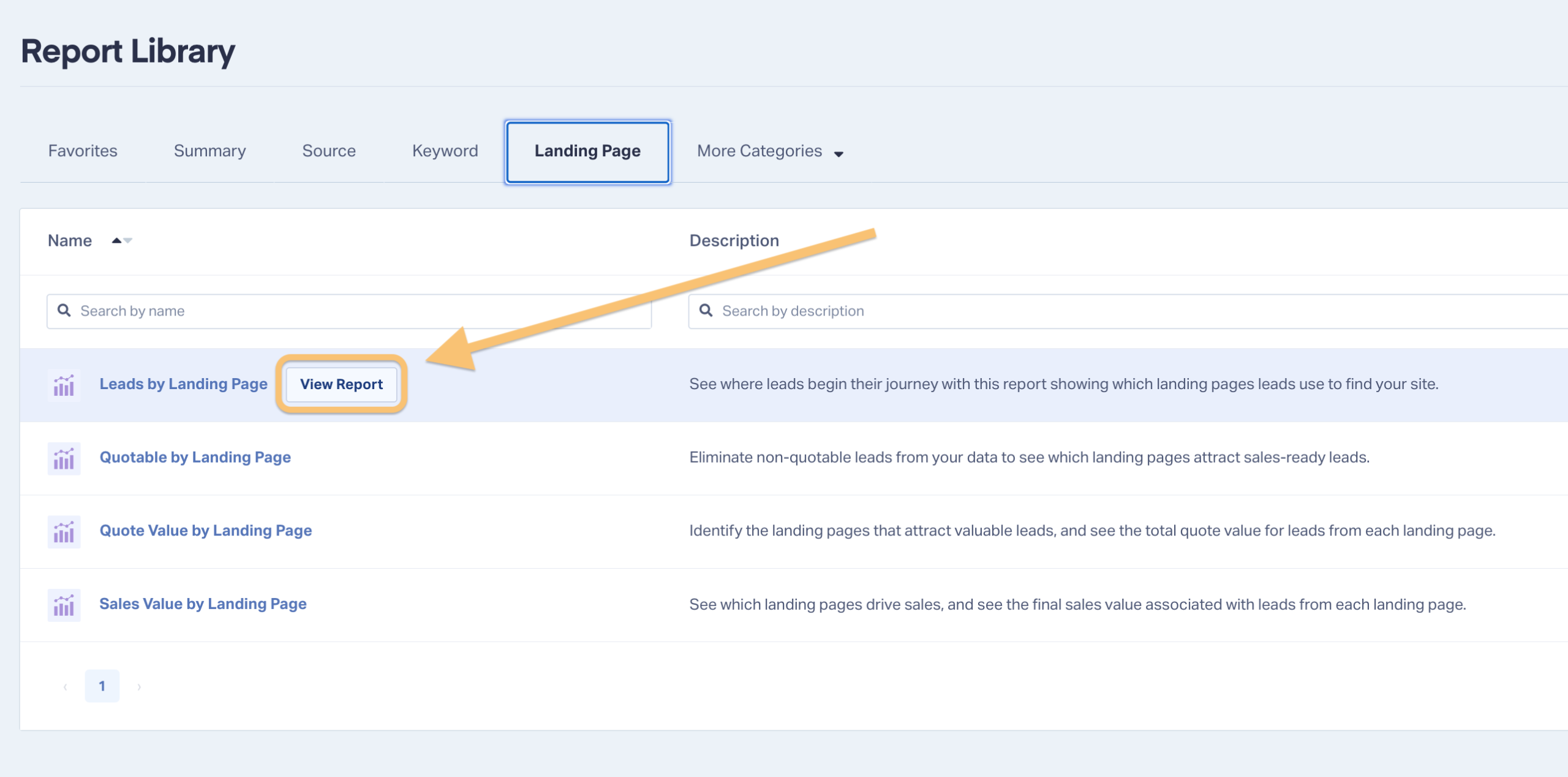
Task: Click the Quotable by Landing Page chart icon
Action: 64,458
